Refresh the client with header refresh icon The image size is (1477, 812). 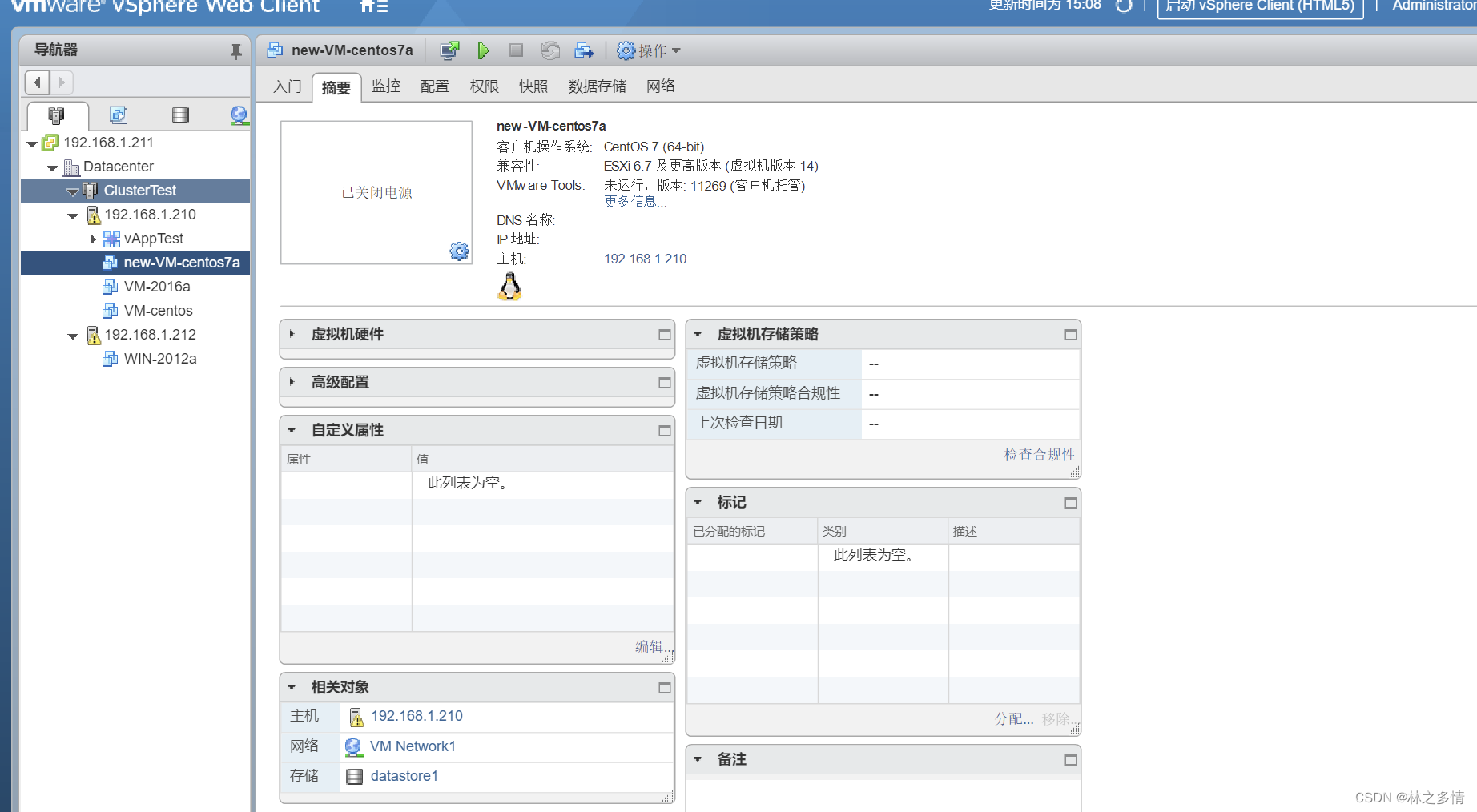tap(1125, 6)
